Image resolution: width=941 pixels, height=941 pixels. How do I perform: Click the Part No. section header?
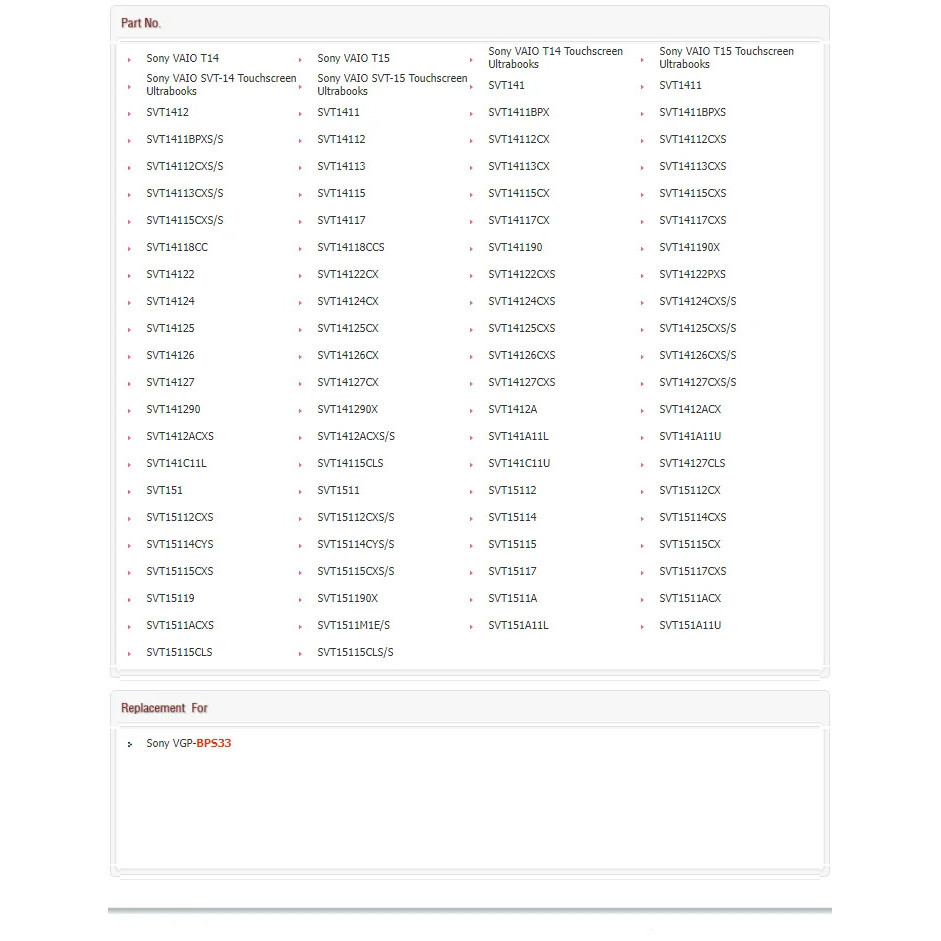tap(141, 23)
